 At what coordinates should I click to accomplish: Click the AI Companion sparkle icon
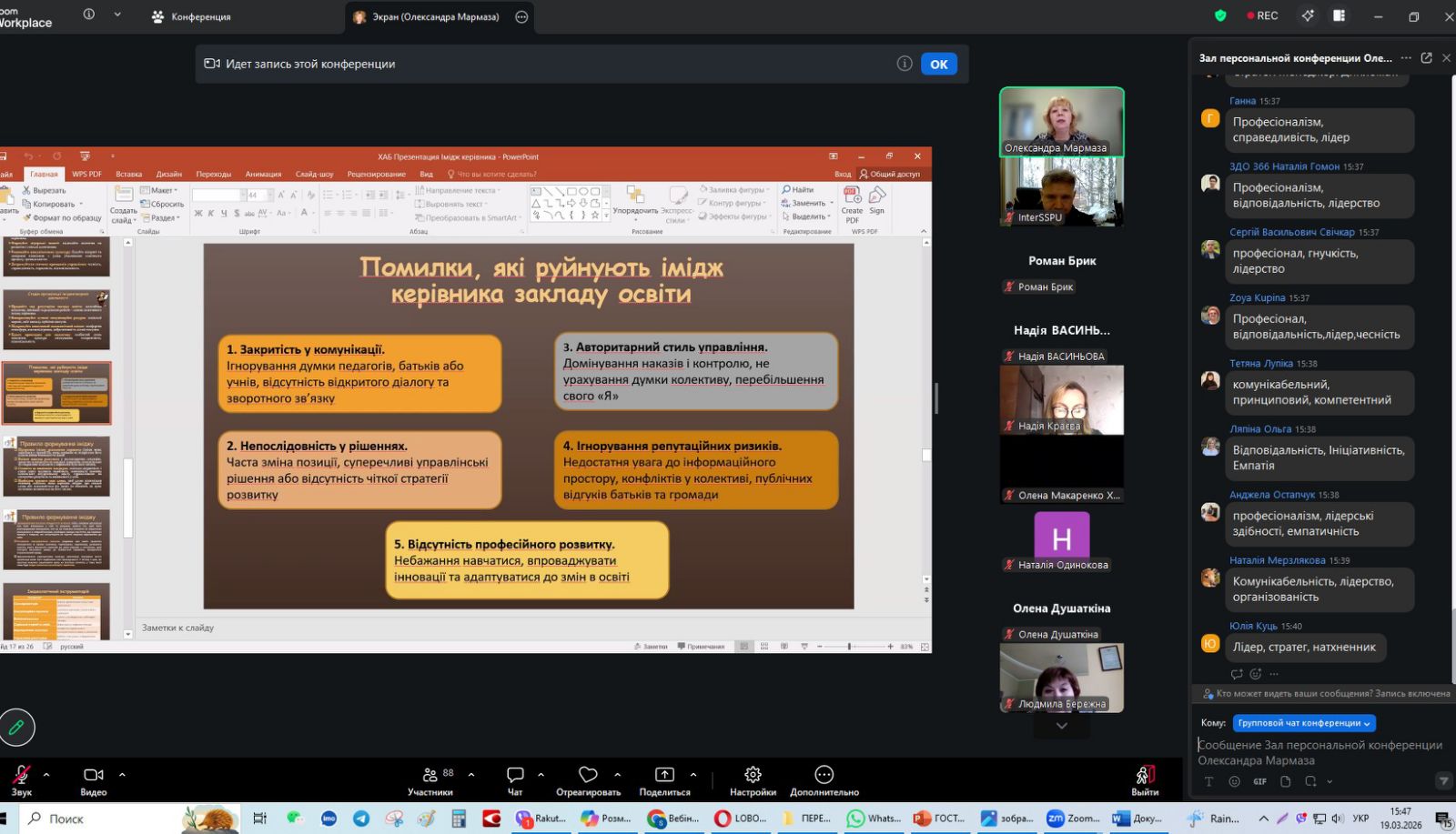coord(1308,15)
